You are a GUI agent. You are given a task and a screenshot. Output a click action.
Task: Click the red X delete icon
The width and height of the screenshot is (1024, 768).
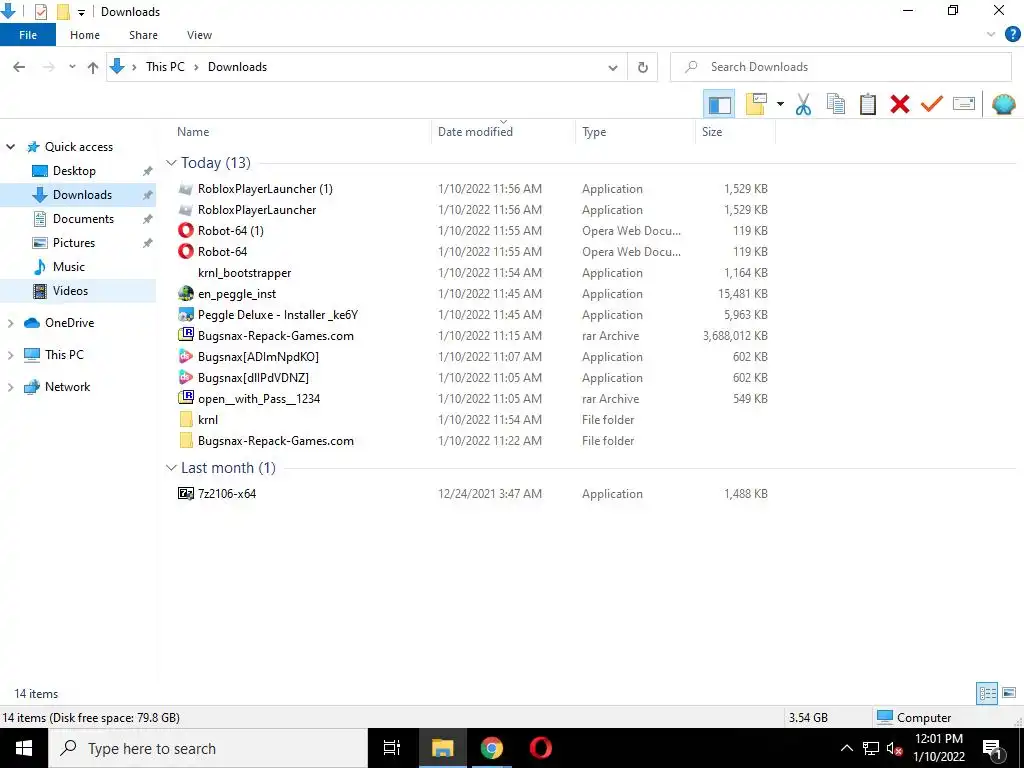[x=899, y=104]
